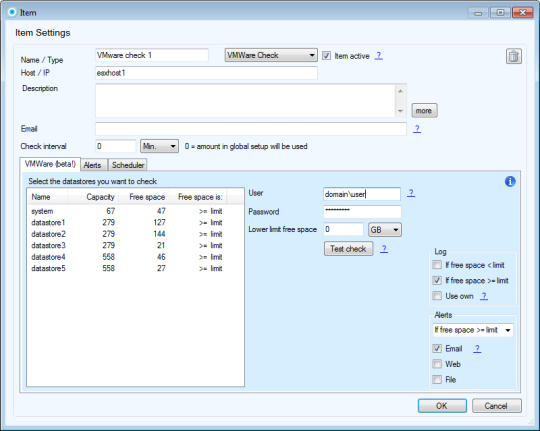
Task: Click inside the Description text area
Action: pos(246,101)
